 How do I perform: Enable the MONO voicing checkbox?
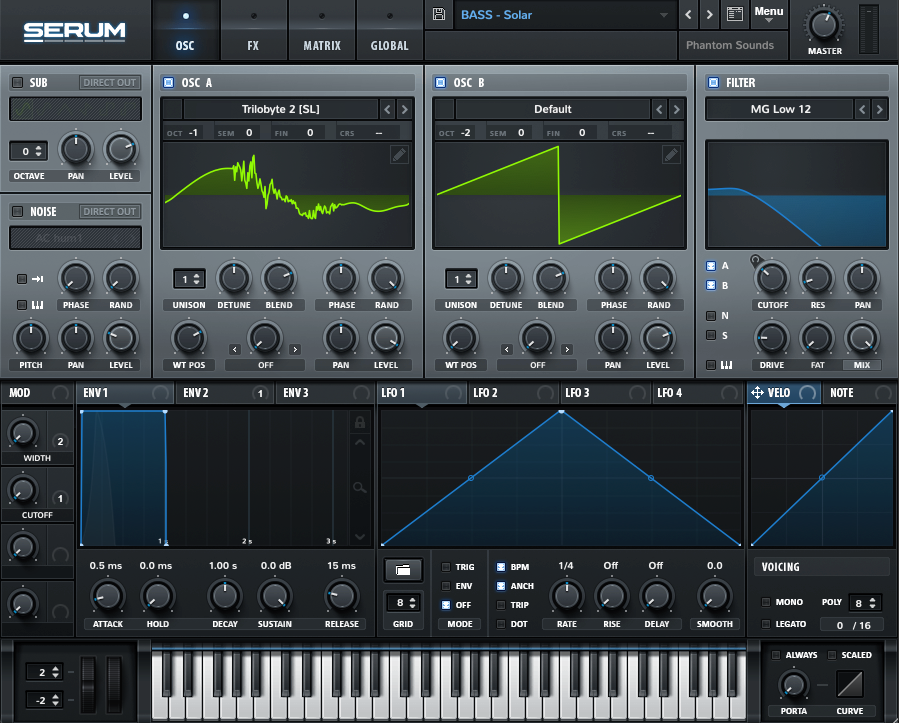coord(766,602)
